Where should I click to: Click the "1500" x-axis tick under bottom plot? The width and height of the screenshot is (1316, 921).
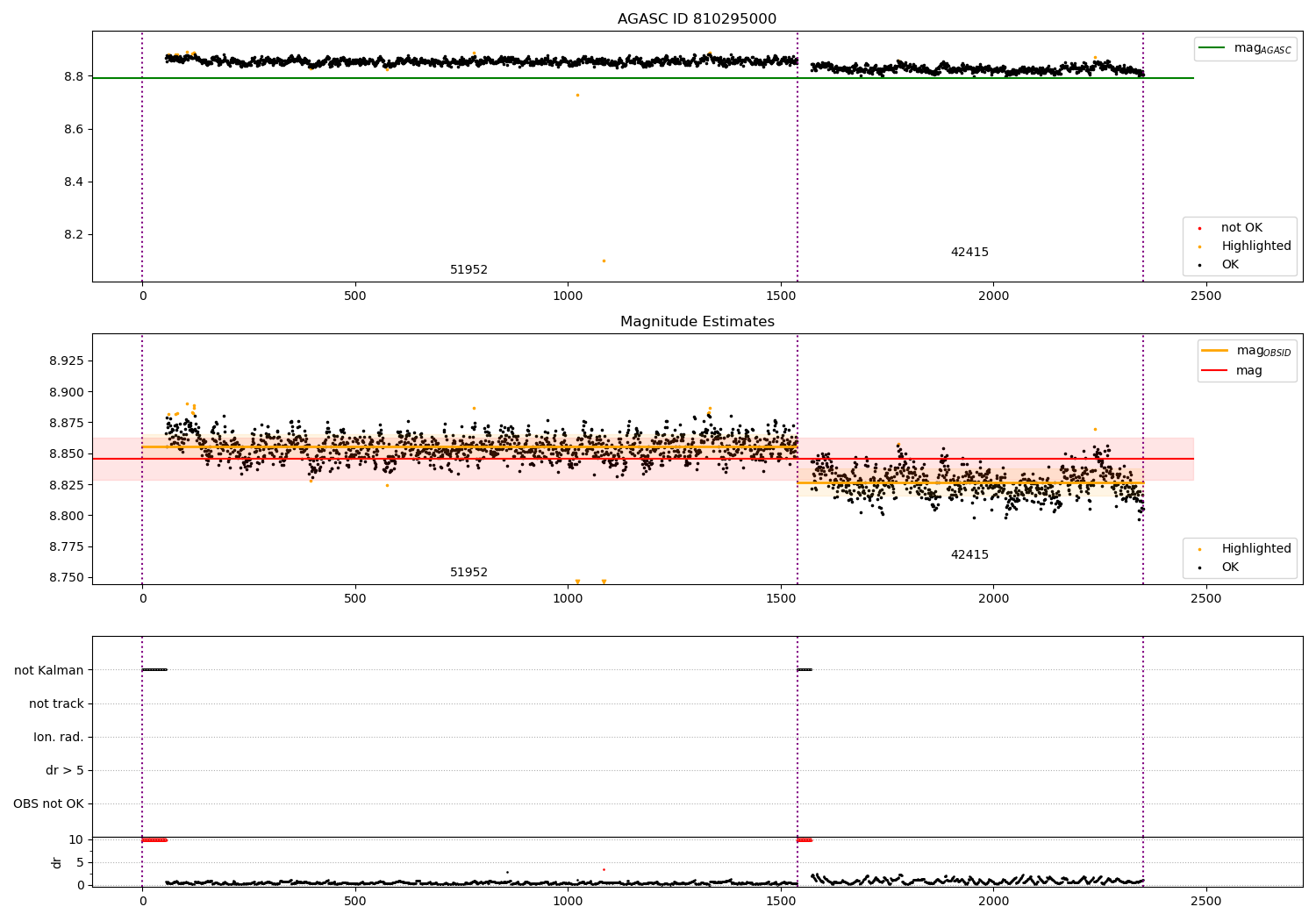781,901
